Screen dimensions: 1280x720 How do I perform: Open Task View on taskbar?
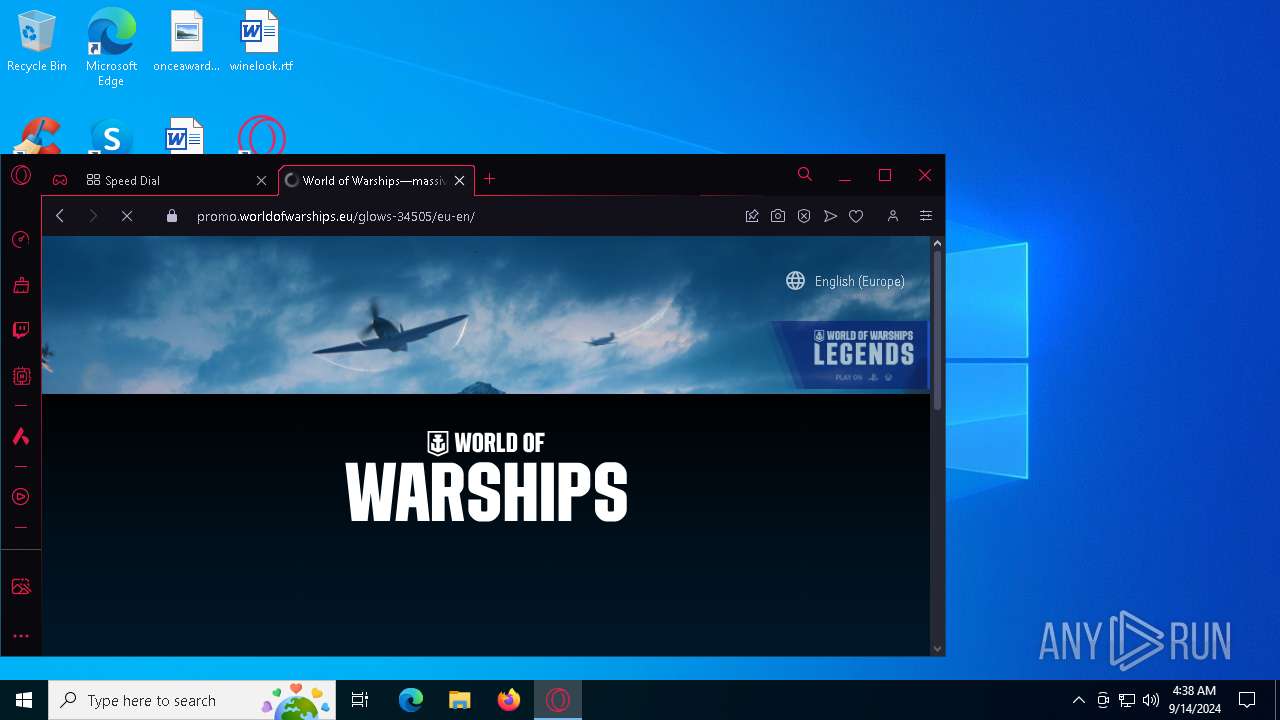361,700
